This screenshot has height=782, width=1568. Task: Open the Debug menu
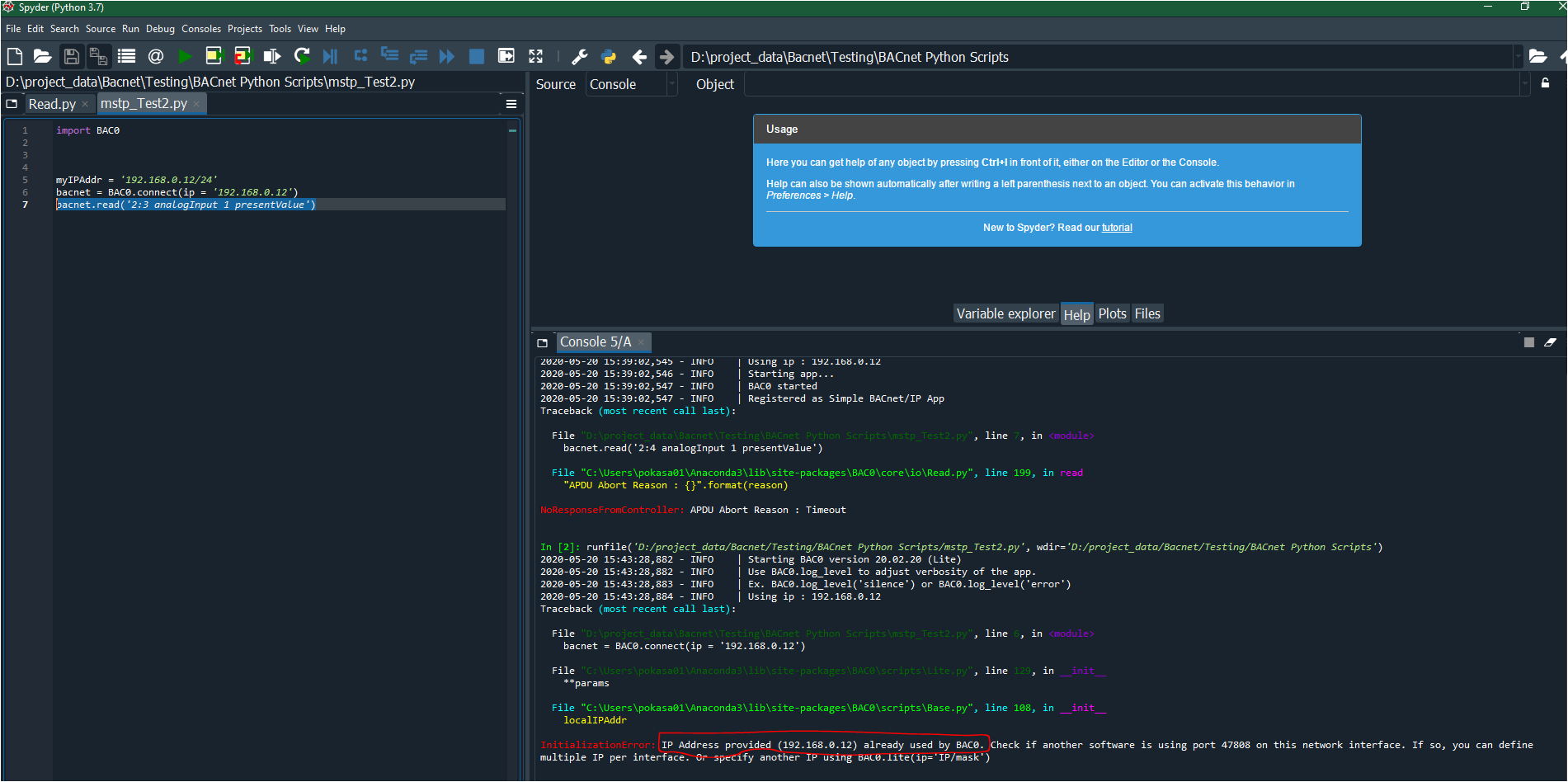point(160,28)
